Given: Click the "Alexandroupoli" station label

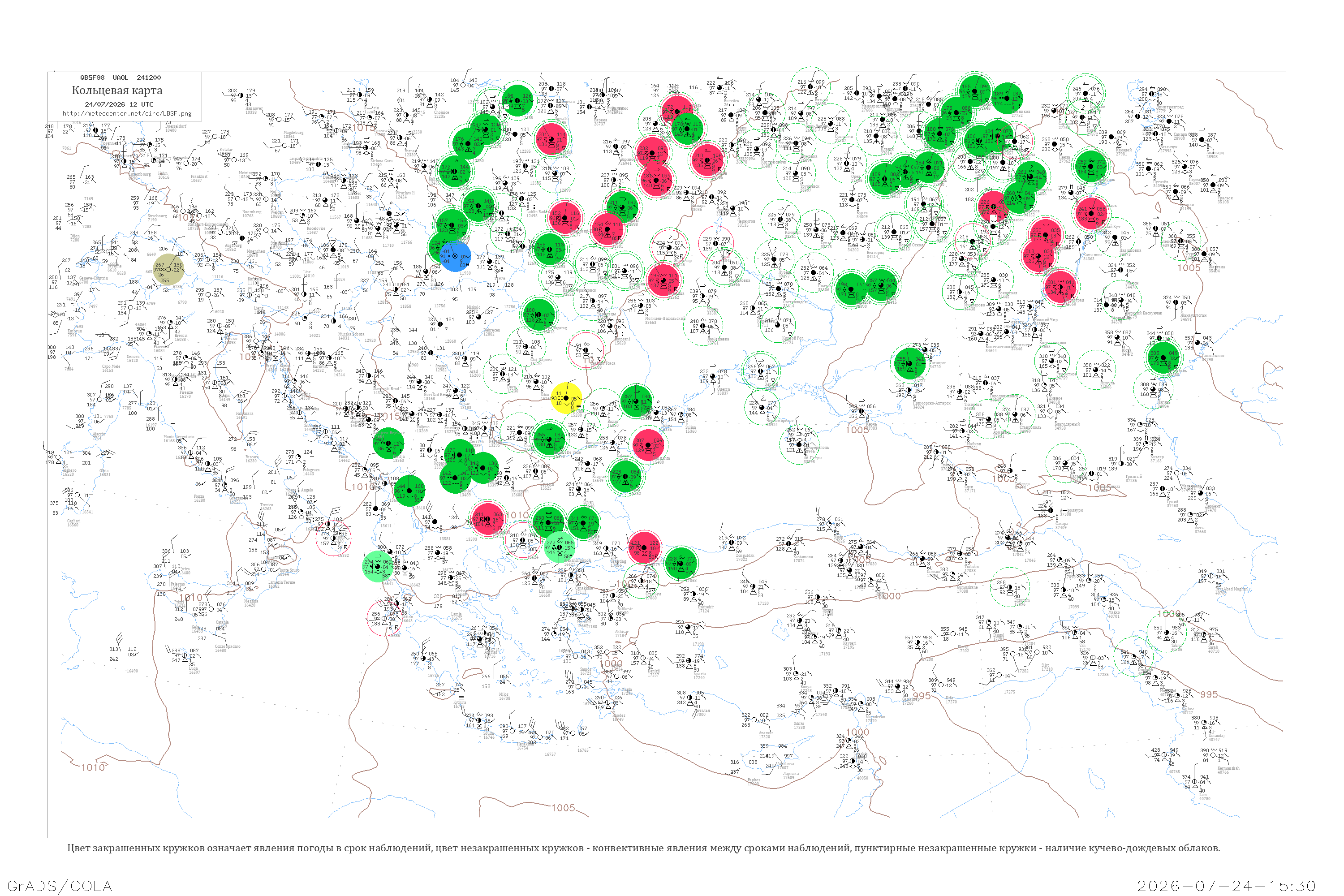Looking at the screenshot, I should [578, 560].
